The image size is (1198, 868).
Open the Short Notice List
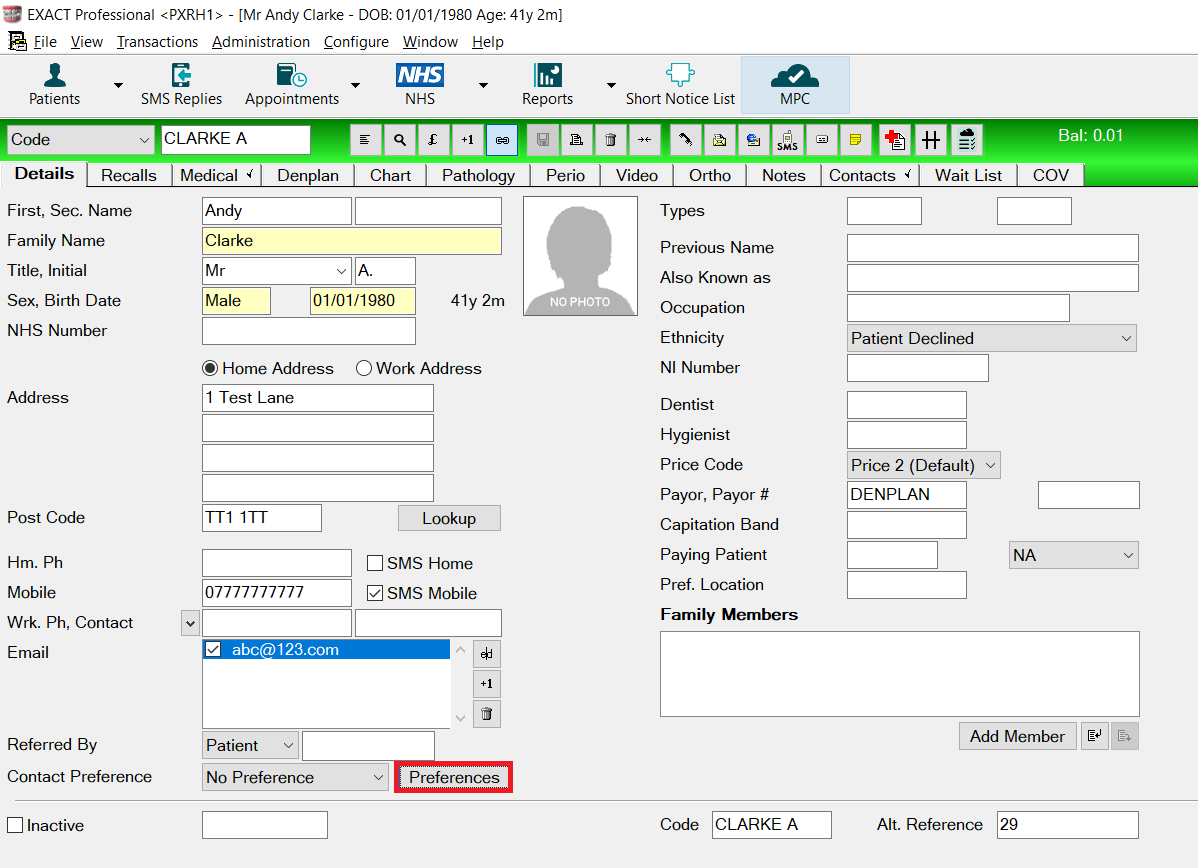(680, 84)
